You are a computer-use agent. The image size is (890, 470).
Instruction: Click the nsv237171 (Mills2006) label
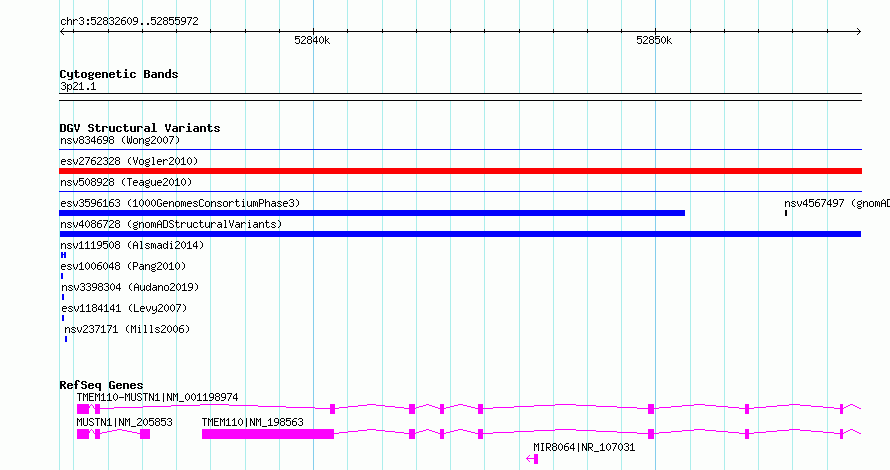coord(127,329)
